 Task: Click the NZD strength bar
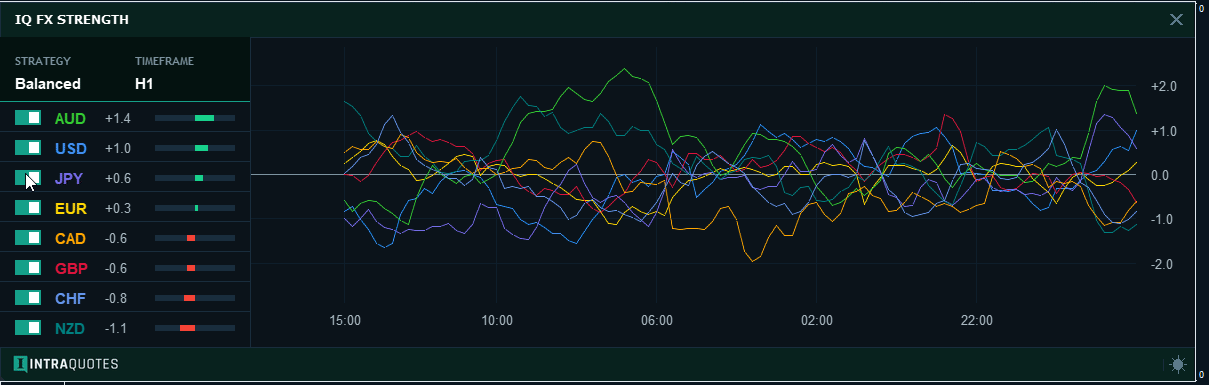195,329
